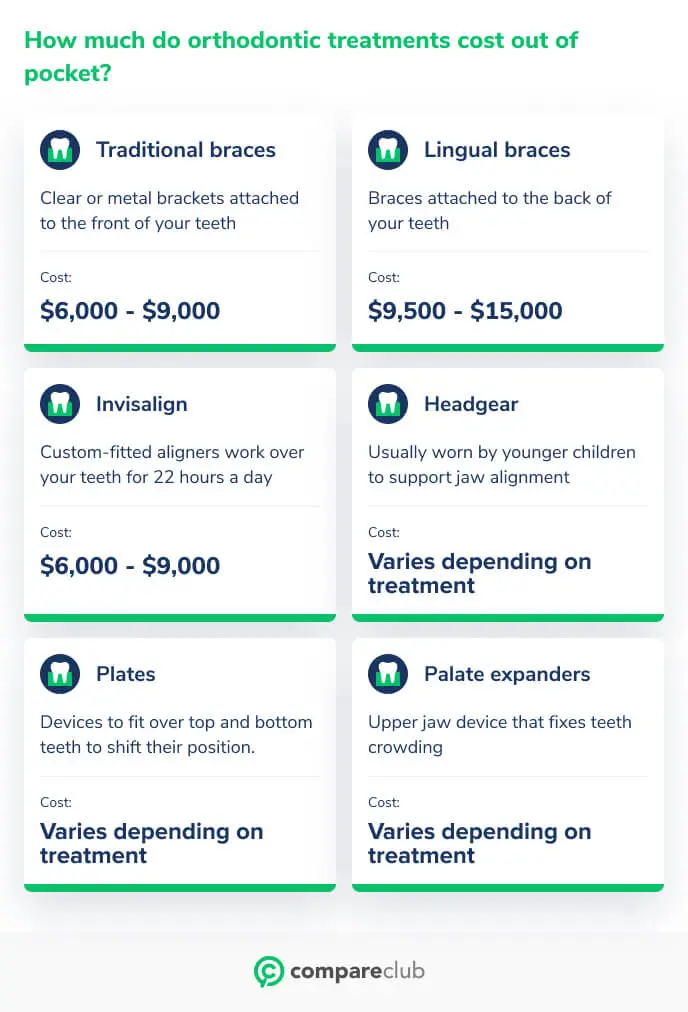The height and width of the screenshot is (1012, 688).
Task: Click the compareclub green circular logo icon
Action: click(x=268, y=971)
